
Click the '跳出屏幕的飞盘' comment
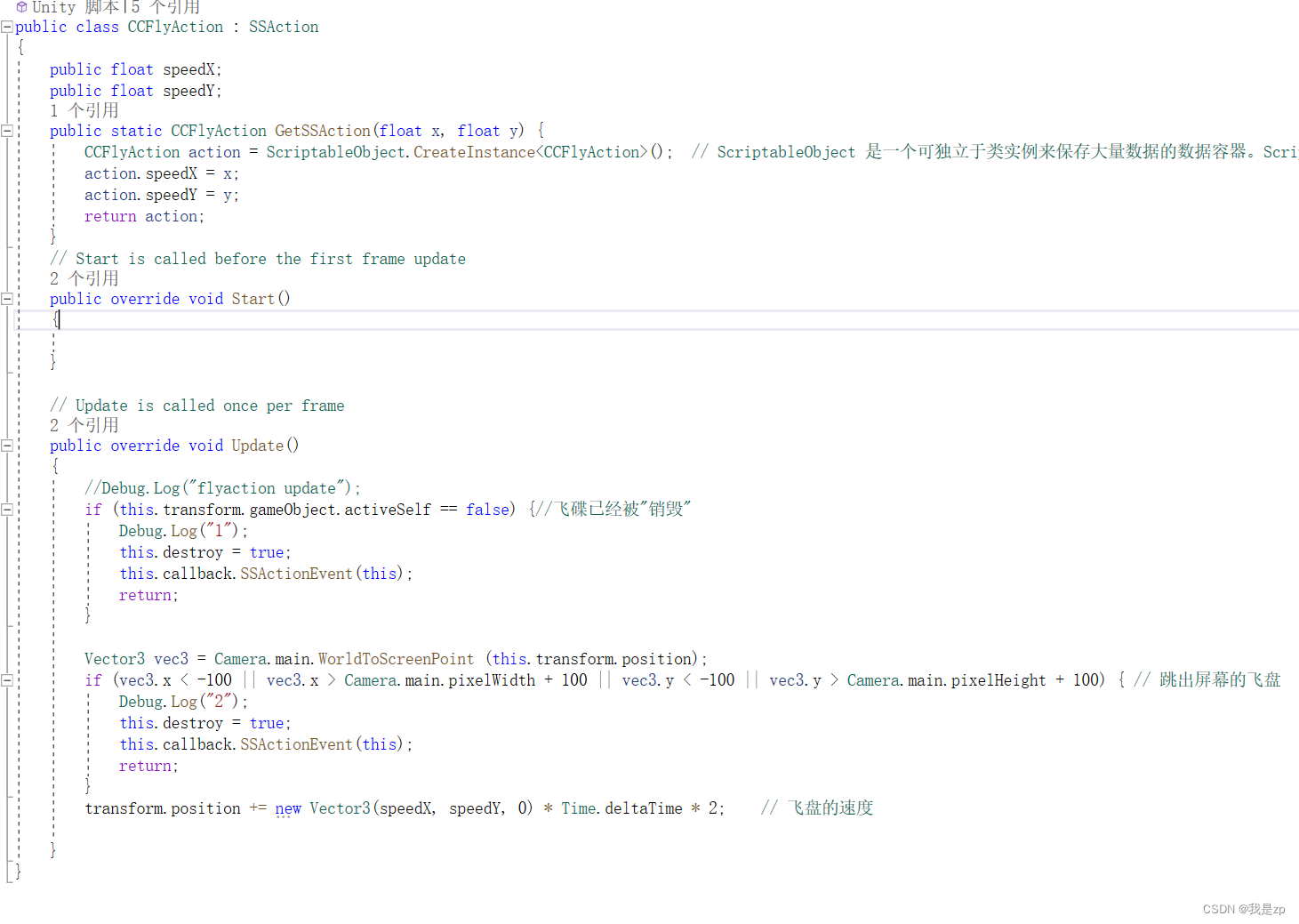point(1207,680)
